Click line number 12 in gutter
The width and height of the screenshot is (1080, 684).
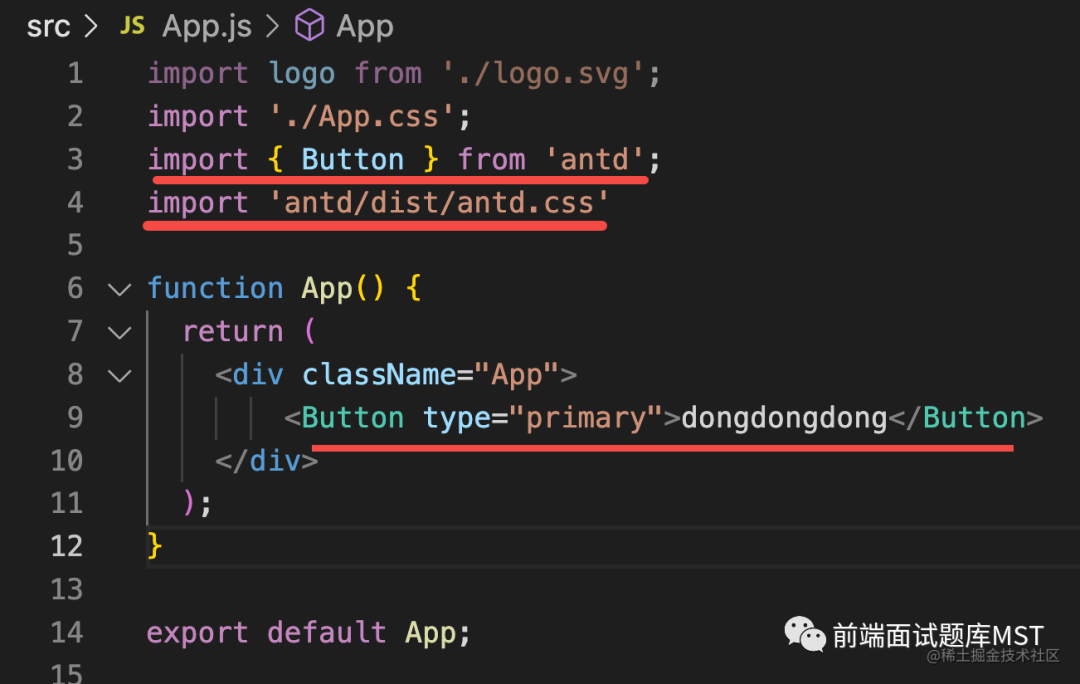[x=67, y=547]
